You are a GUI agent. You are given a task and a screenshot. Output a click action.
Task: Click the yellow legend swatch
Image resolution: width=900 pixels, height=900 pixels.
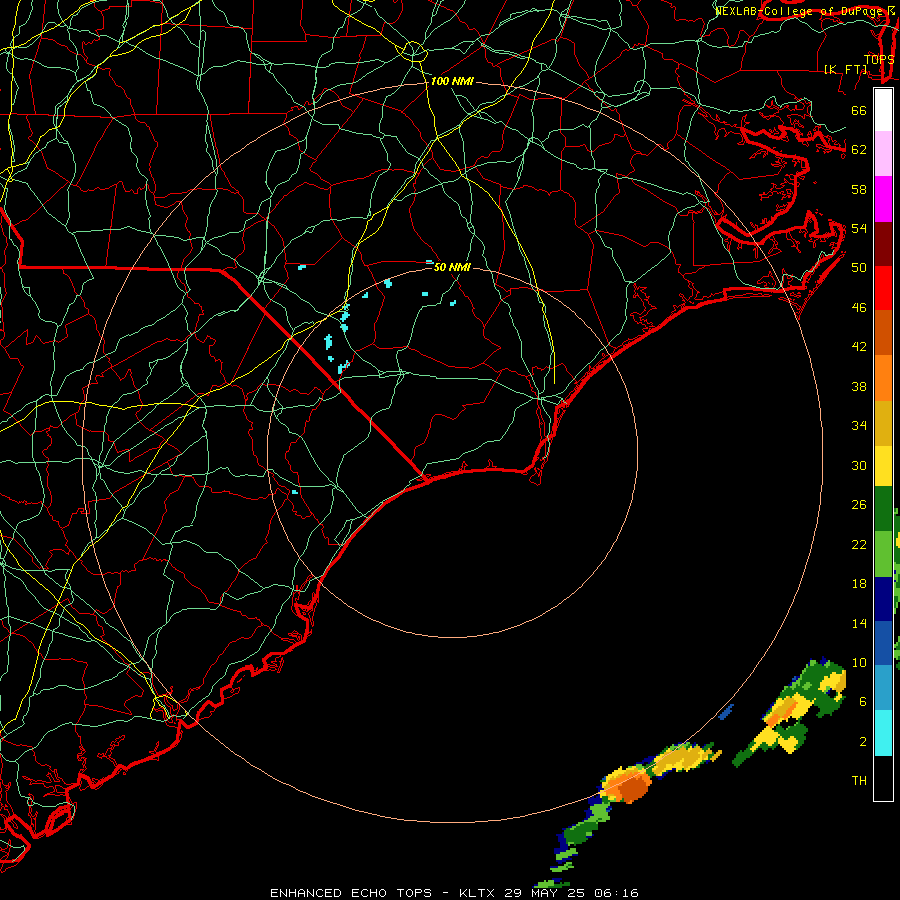(x=883, y=466)
